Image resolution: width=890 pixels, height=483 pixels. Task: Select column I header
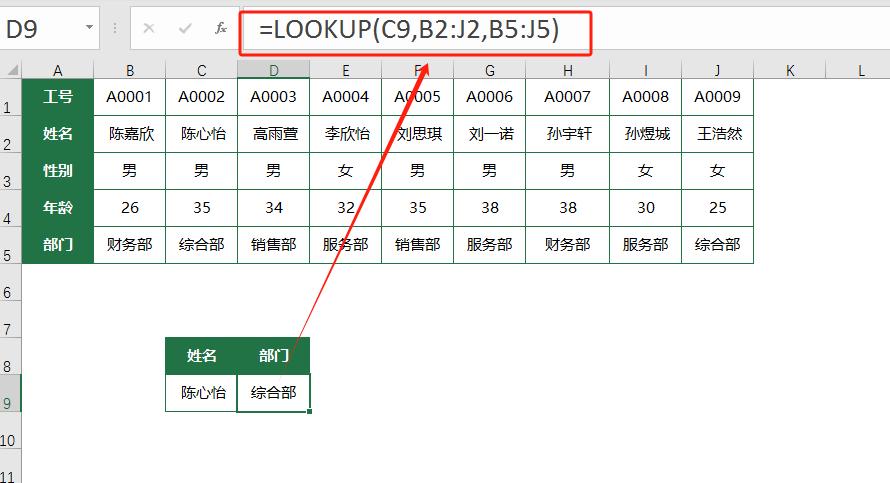click(x=645, y=70)
